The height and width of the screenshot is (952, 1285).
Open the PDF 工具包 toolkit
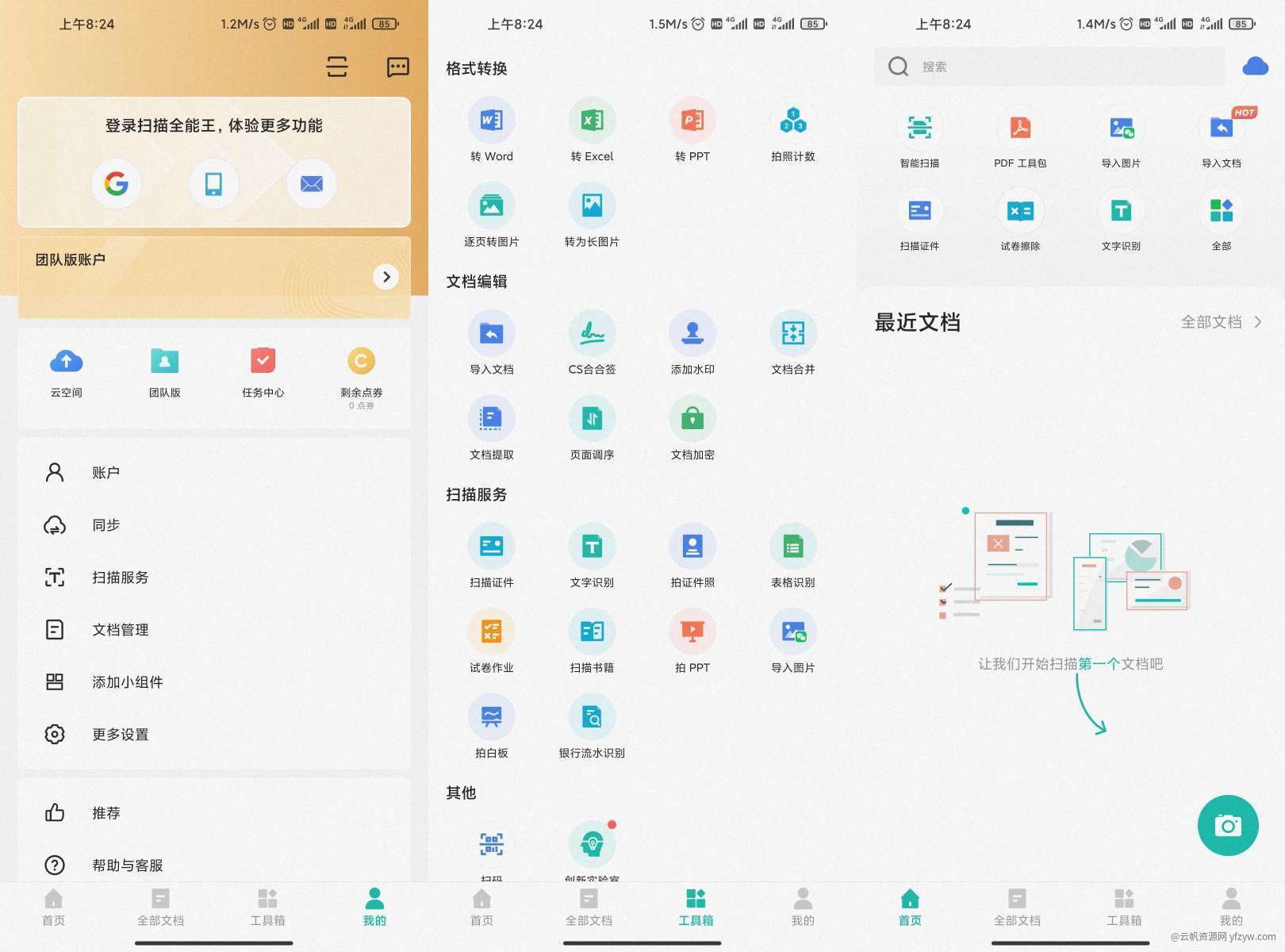1020,137
